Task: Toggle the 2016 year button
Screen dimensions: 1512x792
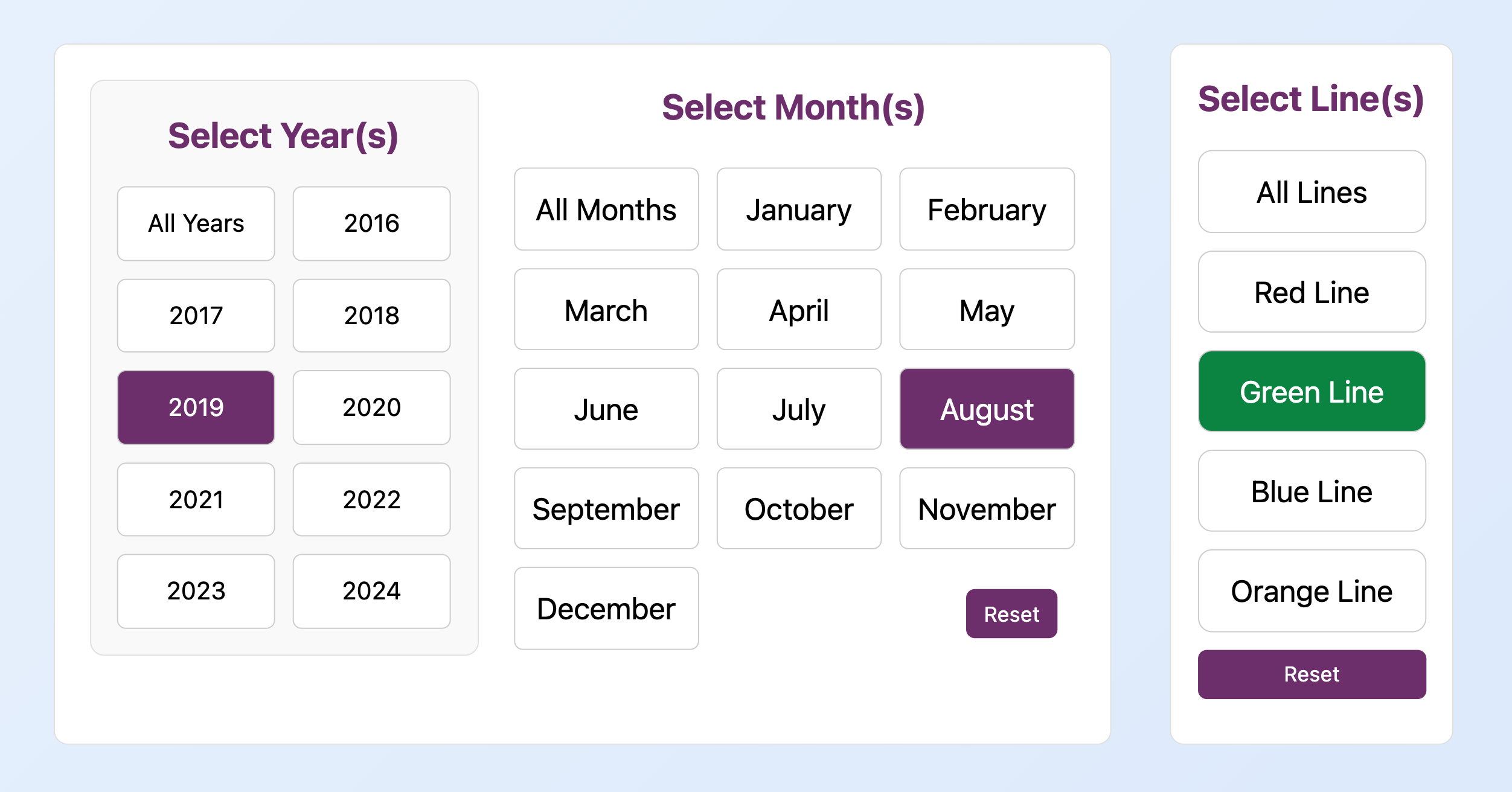Action: [x=371, y=223]
